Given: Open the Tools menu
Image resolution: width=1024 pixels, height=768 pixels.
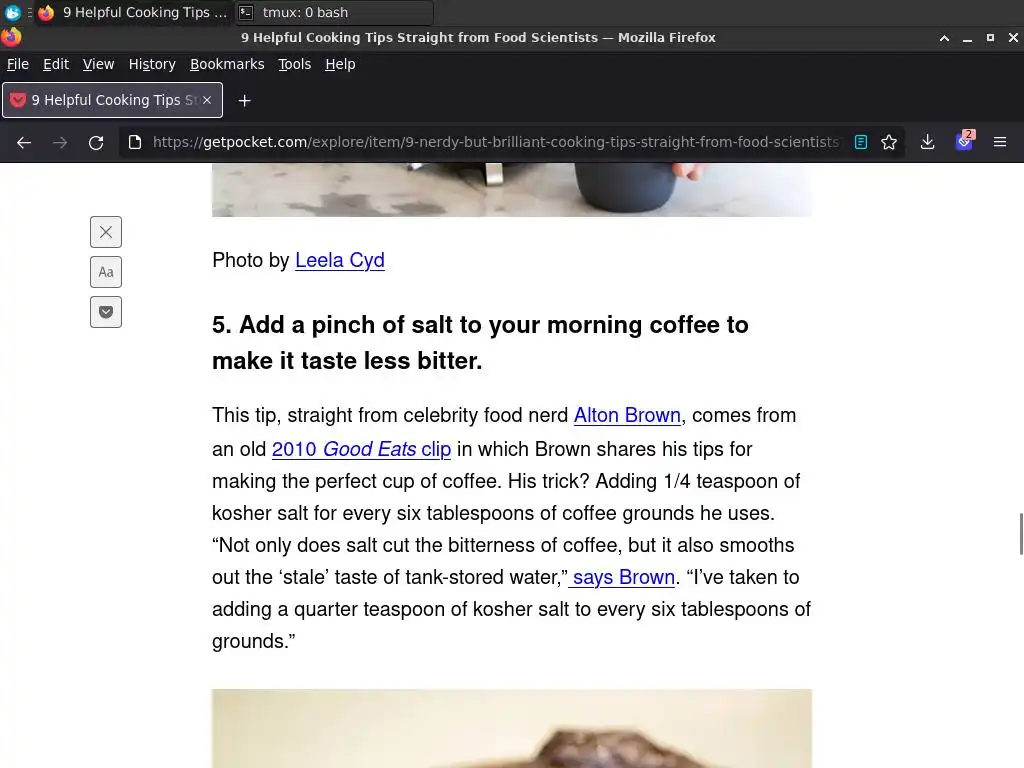Looking at the screenshot, I should [x=295, y=64].
